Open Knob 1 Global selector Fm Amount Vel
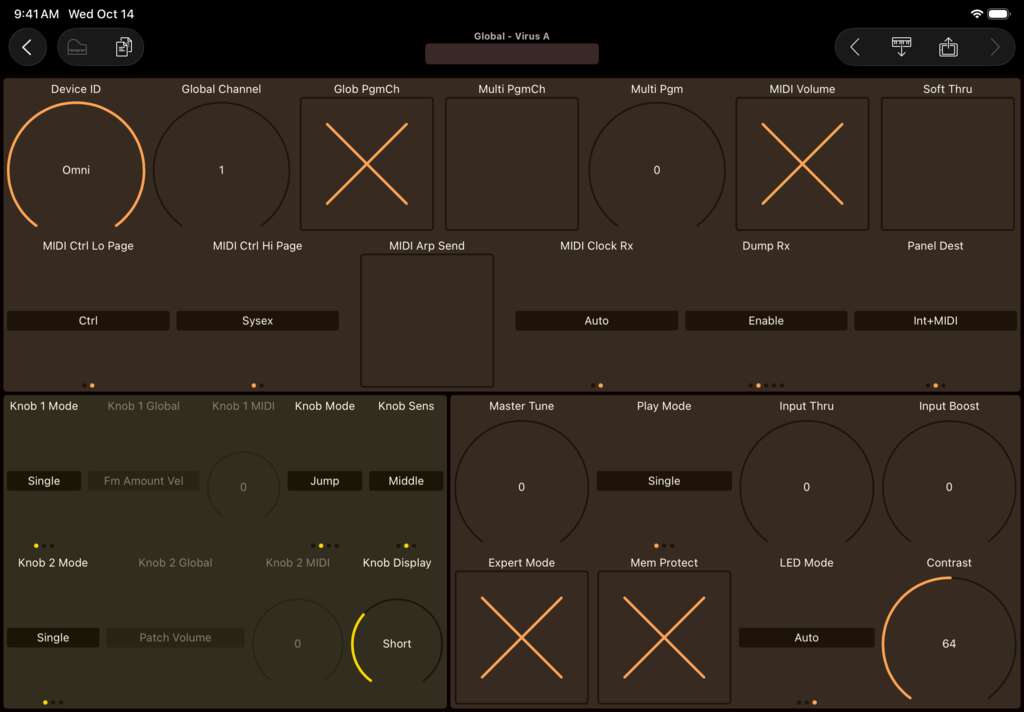 (144, 481)
